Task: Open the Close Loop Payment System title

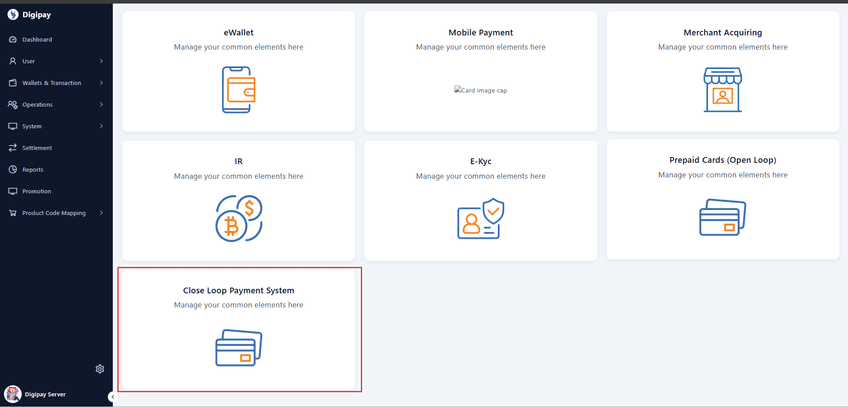Action: tap(238, 290)
